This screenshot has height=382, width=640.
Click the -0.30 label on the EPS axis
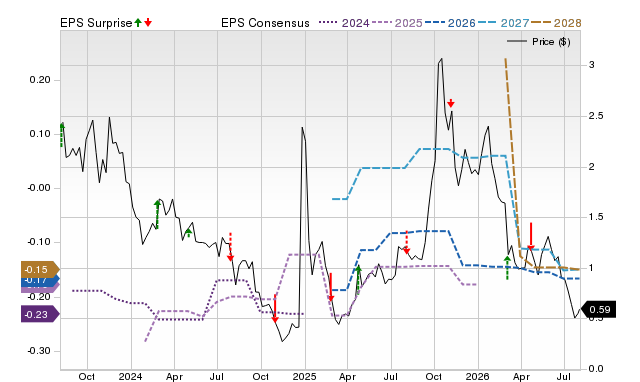click(39, 351)
